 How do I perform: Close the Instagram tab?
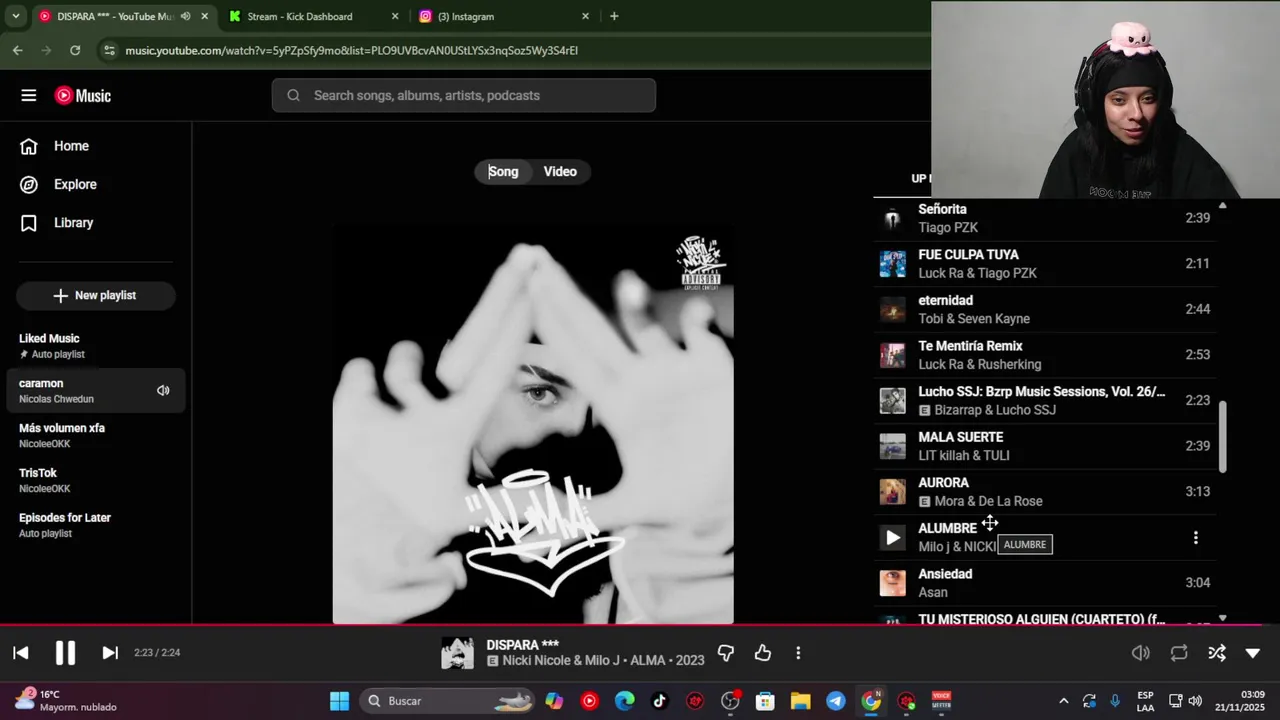[586, 16]
